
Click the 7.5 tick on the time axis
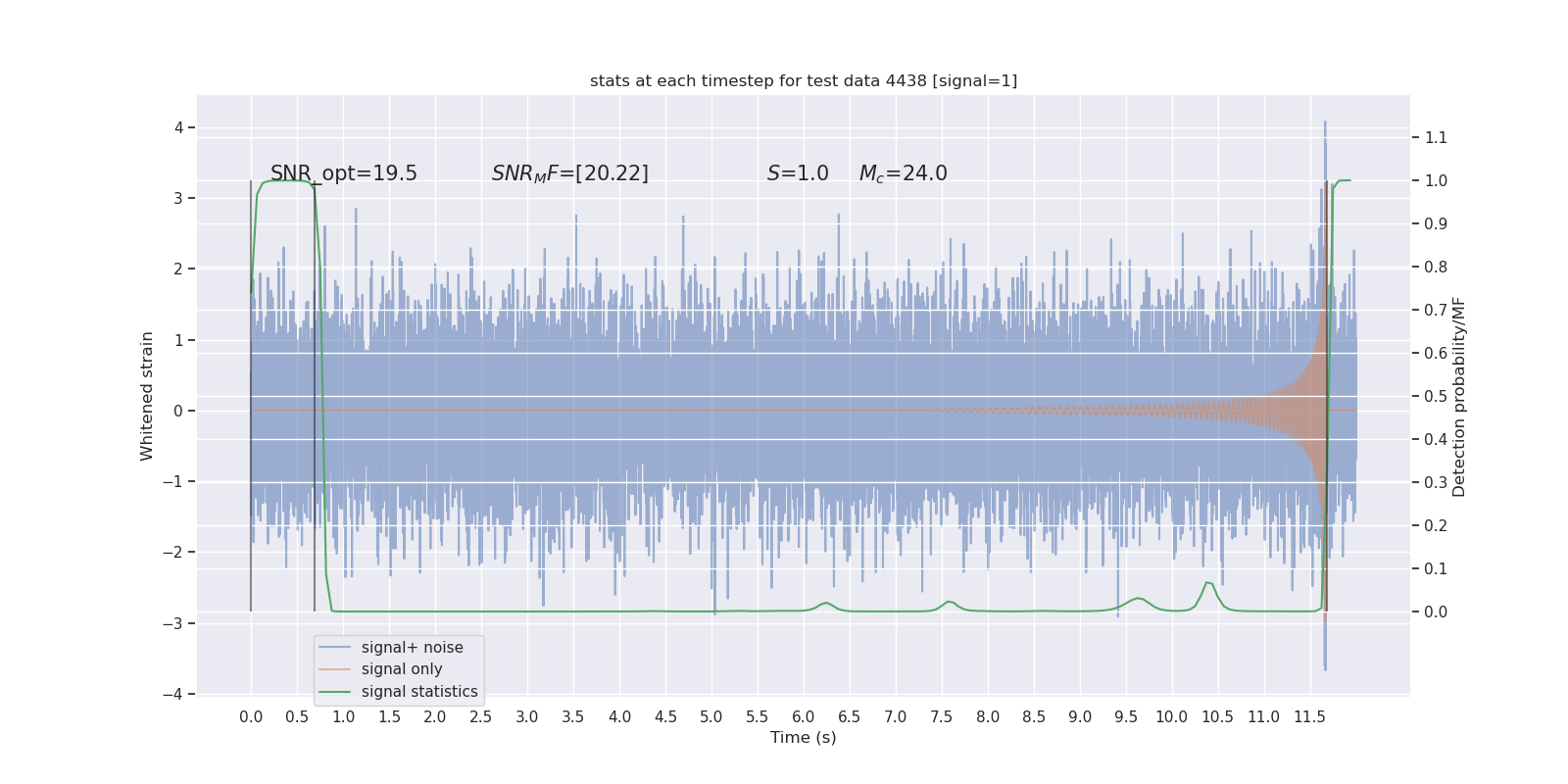tap(942, 716)
